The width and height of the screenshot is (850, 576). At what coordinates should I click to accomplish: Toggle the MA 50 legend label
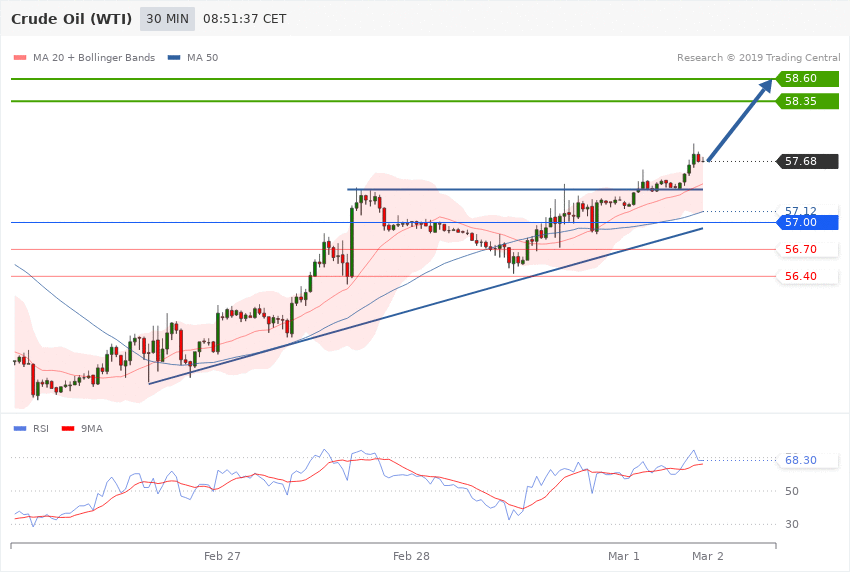202,58
